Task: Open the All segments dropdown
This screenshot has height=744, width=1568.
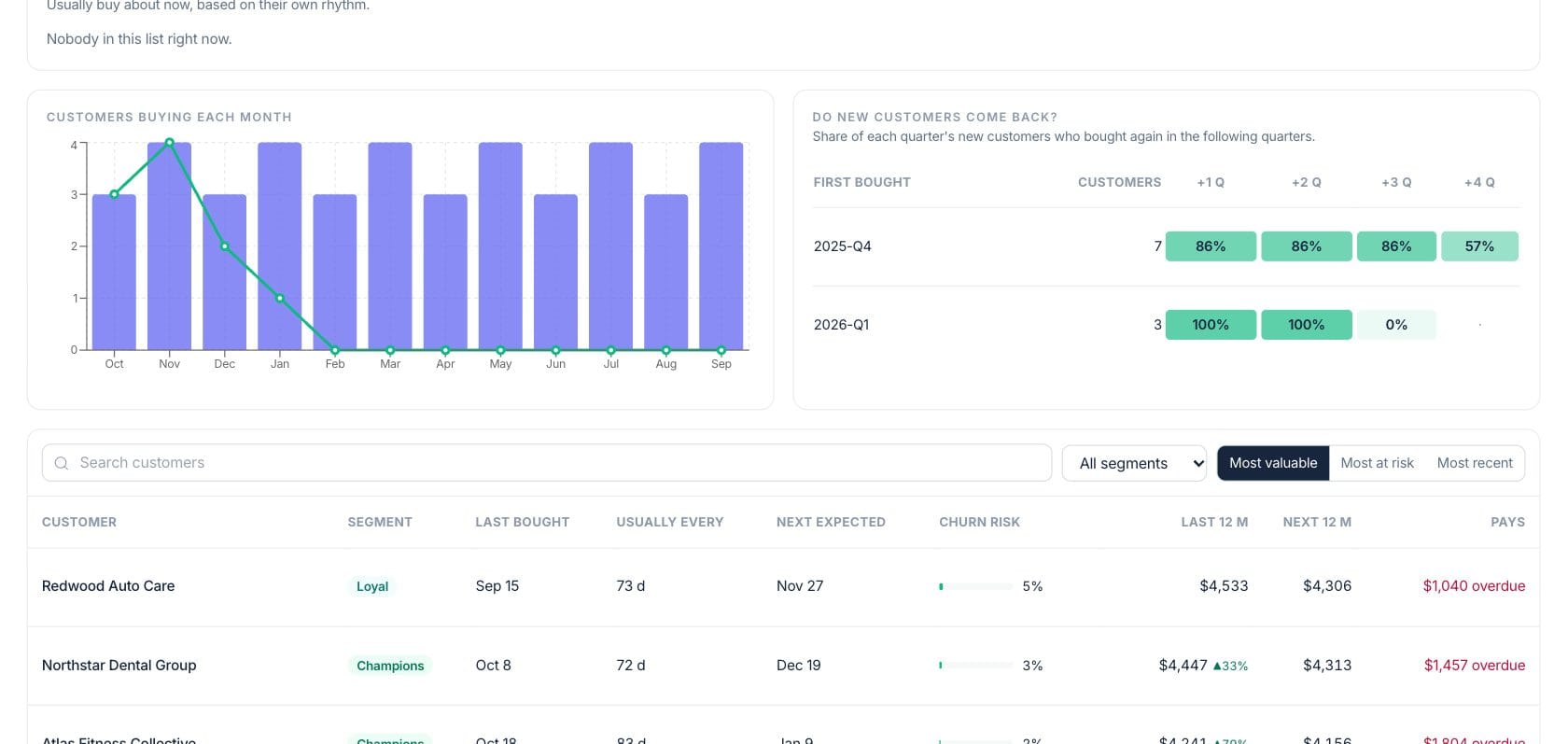Action: pyautogui.click(x=1135, y=463)
